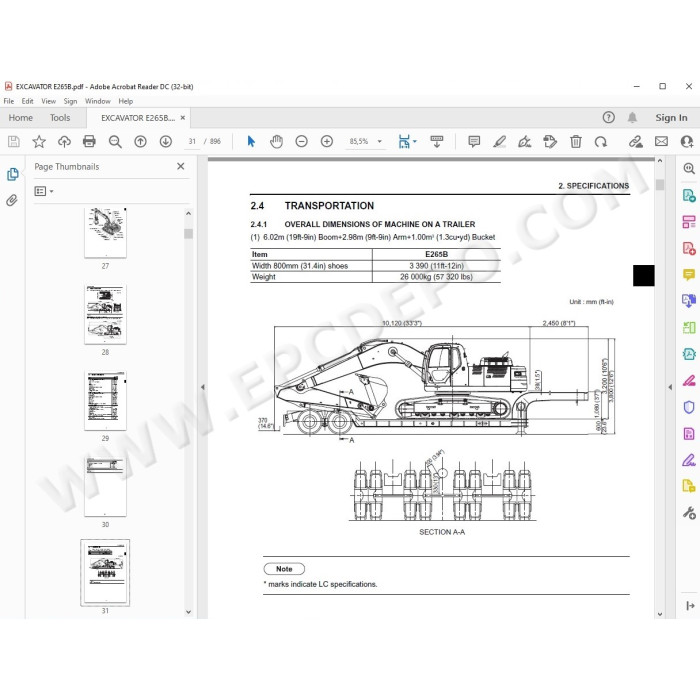The height and width of the screenshot is (700, 700).
Task: Click the Save file icon
Action: (x=14, y=142)
